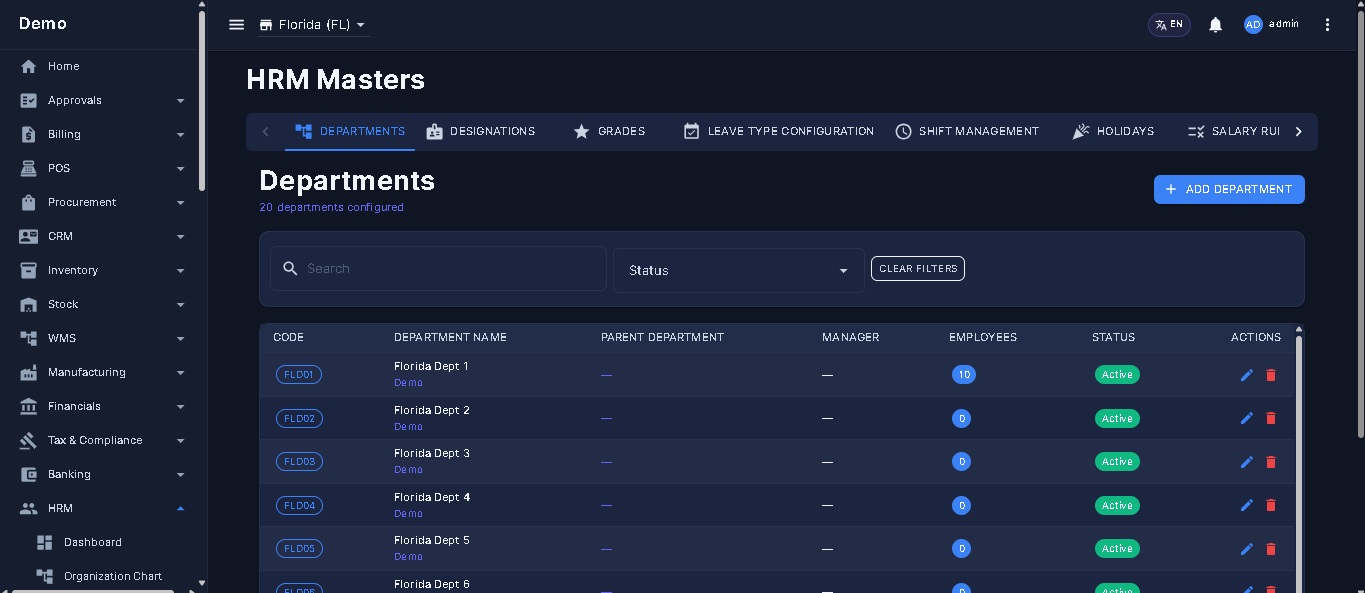Screen dimensions: 1365x593
Task: Click the Code column header
Action: point(289,337)
